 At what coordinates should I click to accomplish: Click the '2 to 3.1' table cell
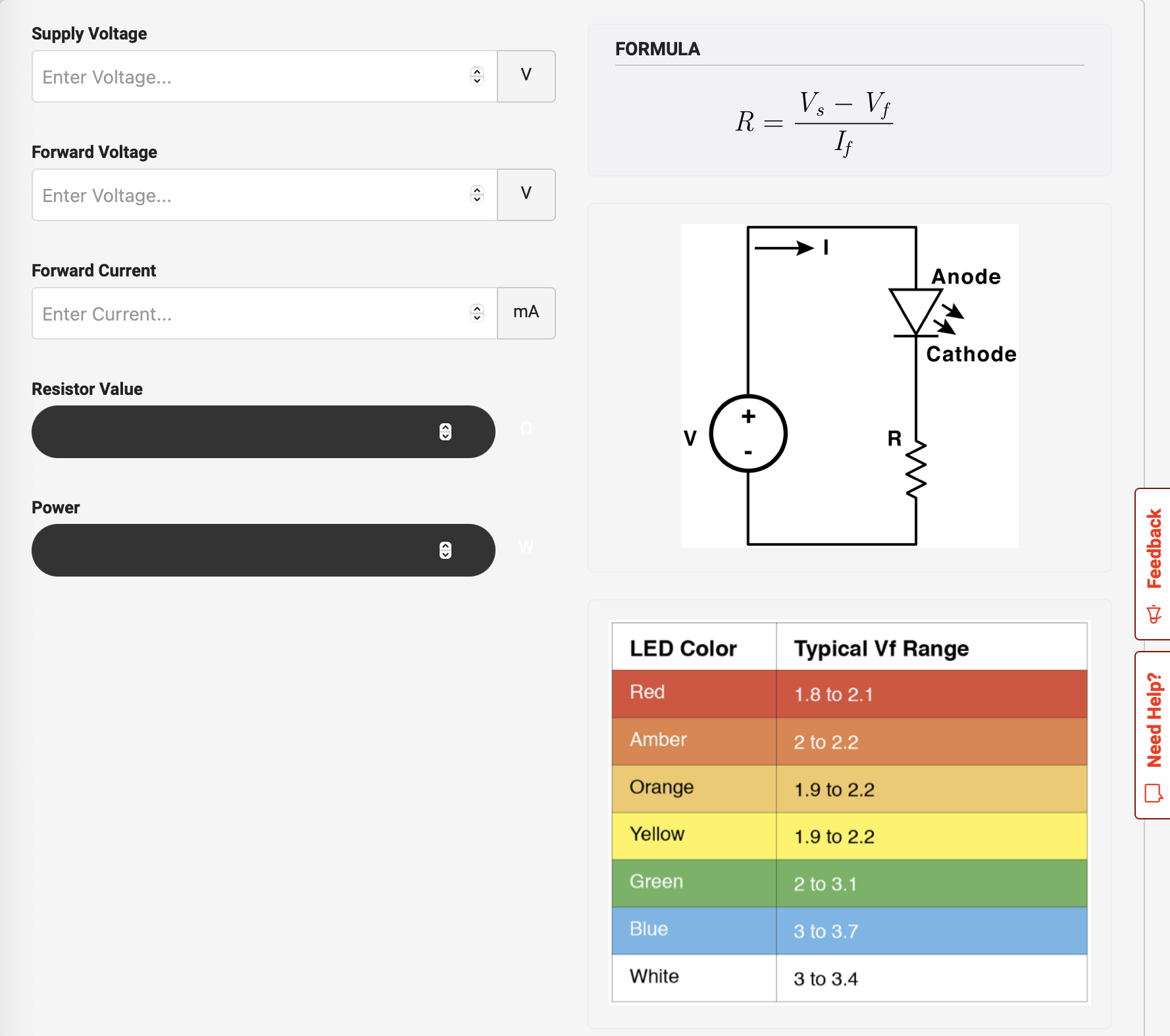coord(932,883)
